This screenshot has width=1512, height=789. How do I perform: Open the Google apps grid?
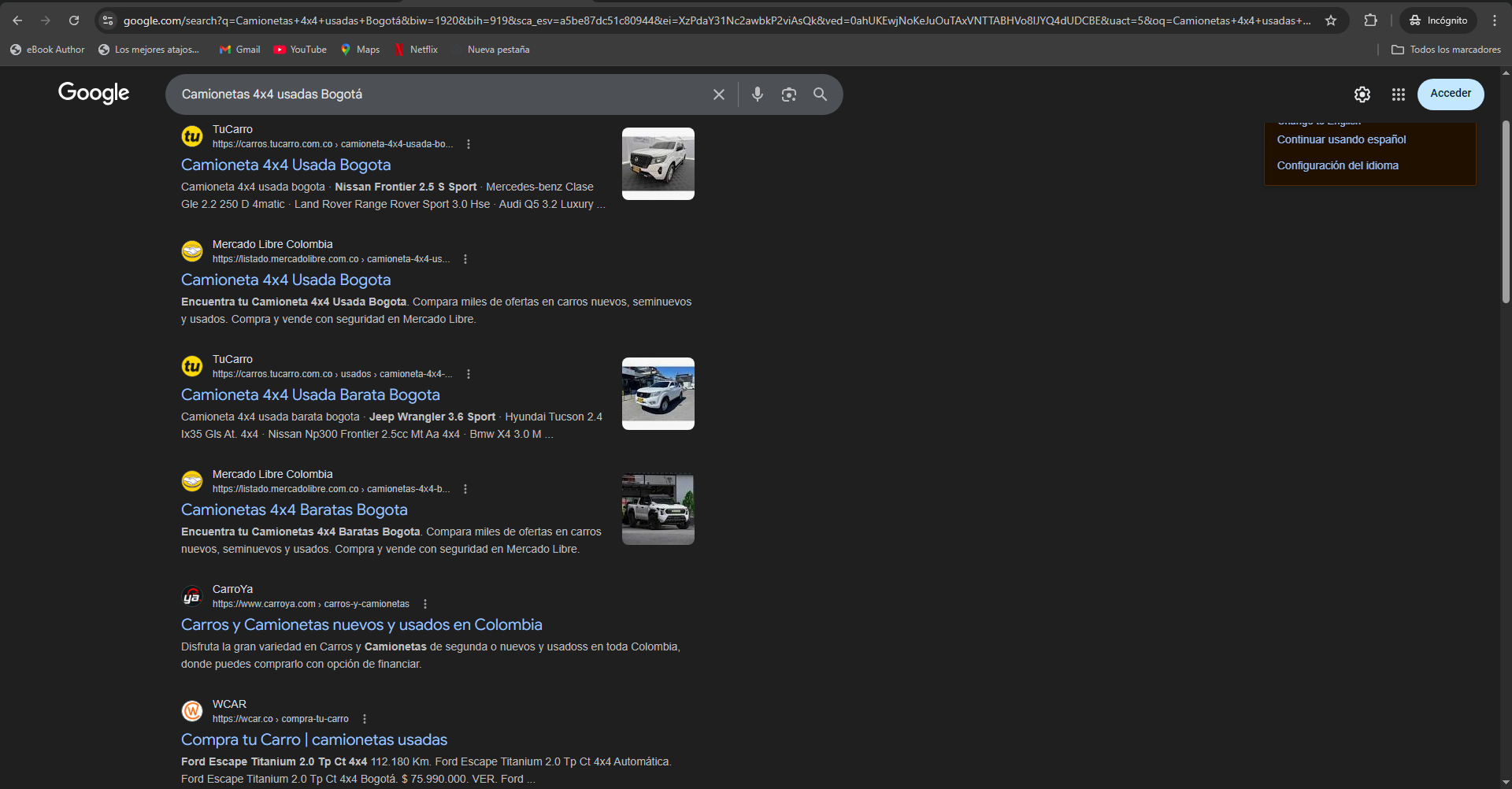pyautogui.click(x=1398, y=94)
